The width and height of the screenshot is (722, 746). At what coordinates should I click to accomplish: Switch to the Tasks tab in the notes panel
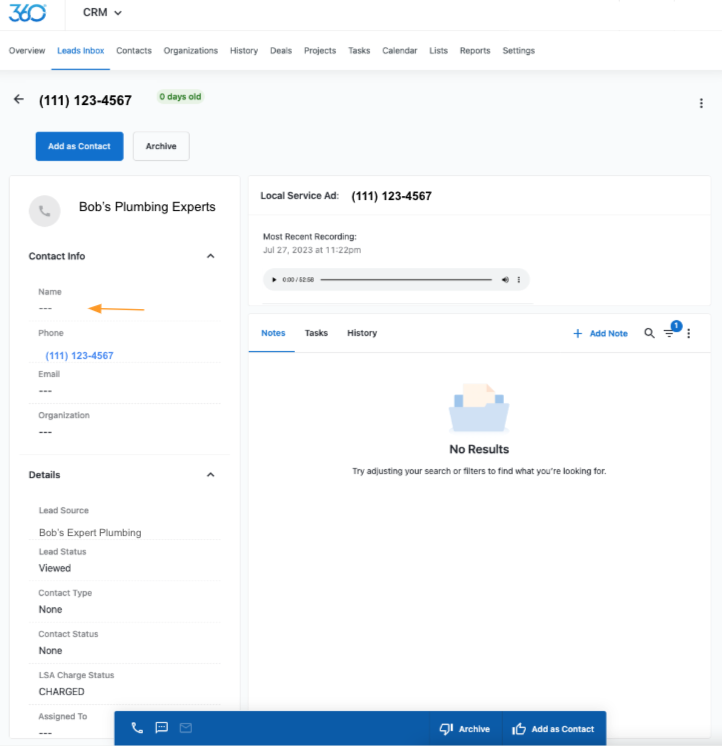pos(316,333)
